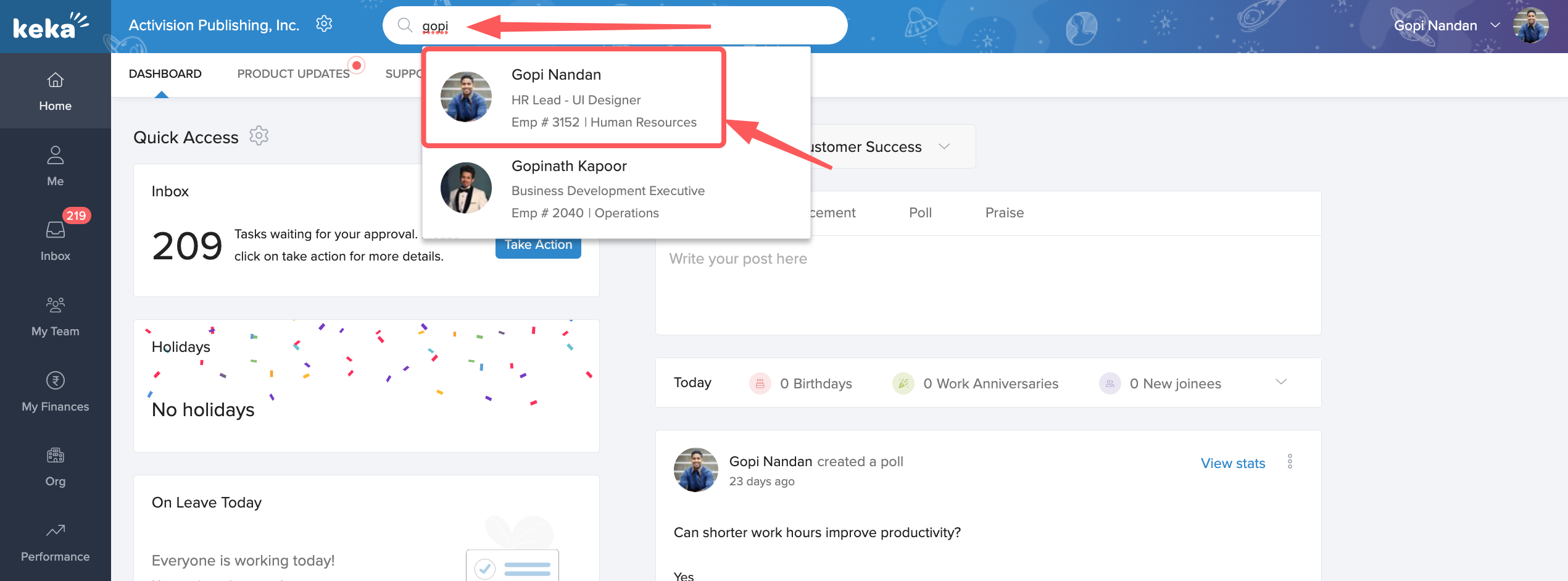Open poll options three-dot menu
The height and width of the screenshot is (581, 1568).
point(1290,462)
